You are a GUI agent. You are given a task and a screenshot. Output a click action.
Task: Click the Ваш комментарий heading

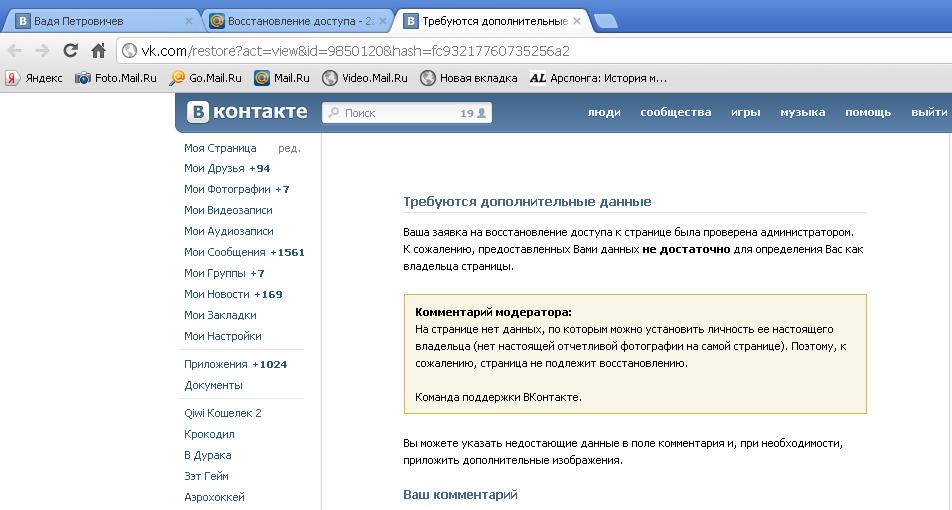pyautogui.click(x=460, y=494)
